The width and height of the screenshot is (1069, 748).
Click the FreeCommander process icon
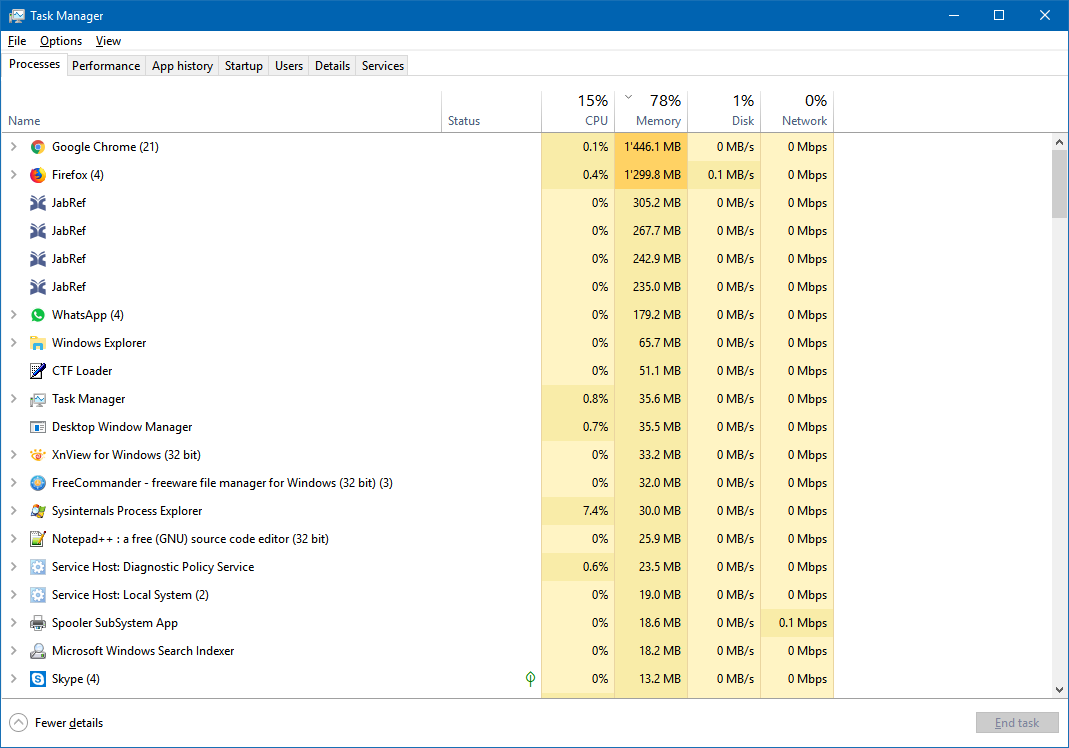pyautogui.click(x=37, y=483)
